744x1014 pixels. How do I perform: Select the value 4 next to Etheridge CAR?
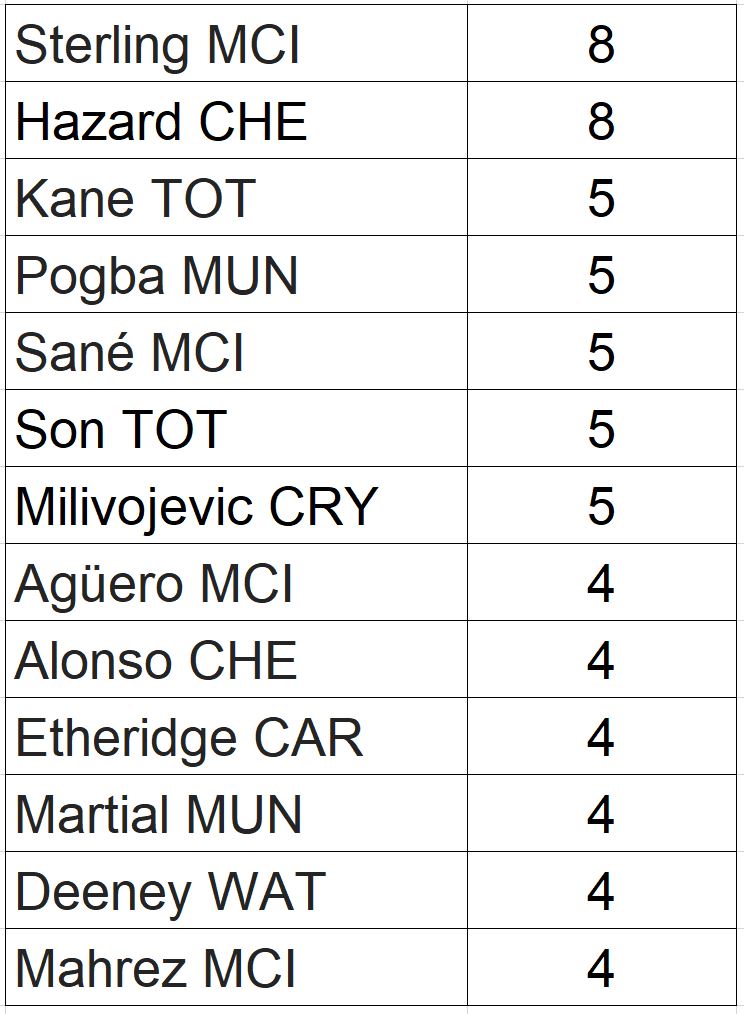601,737
